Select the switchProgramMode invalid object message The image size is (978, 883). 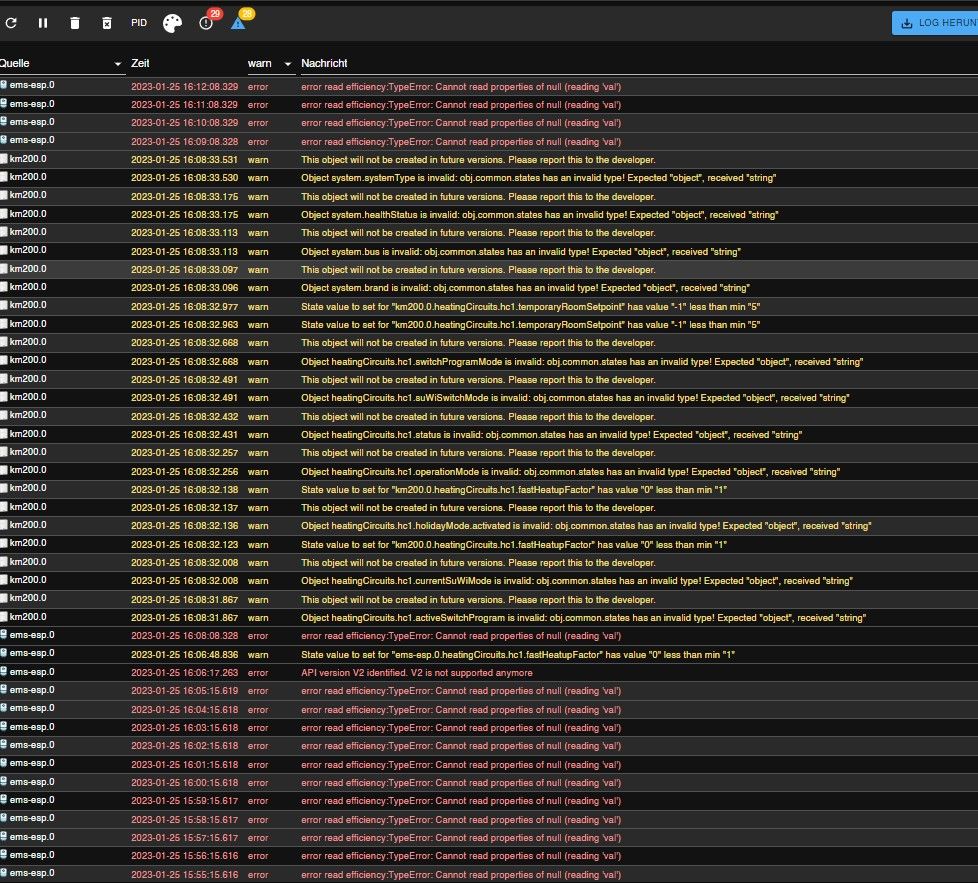582,362
